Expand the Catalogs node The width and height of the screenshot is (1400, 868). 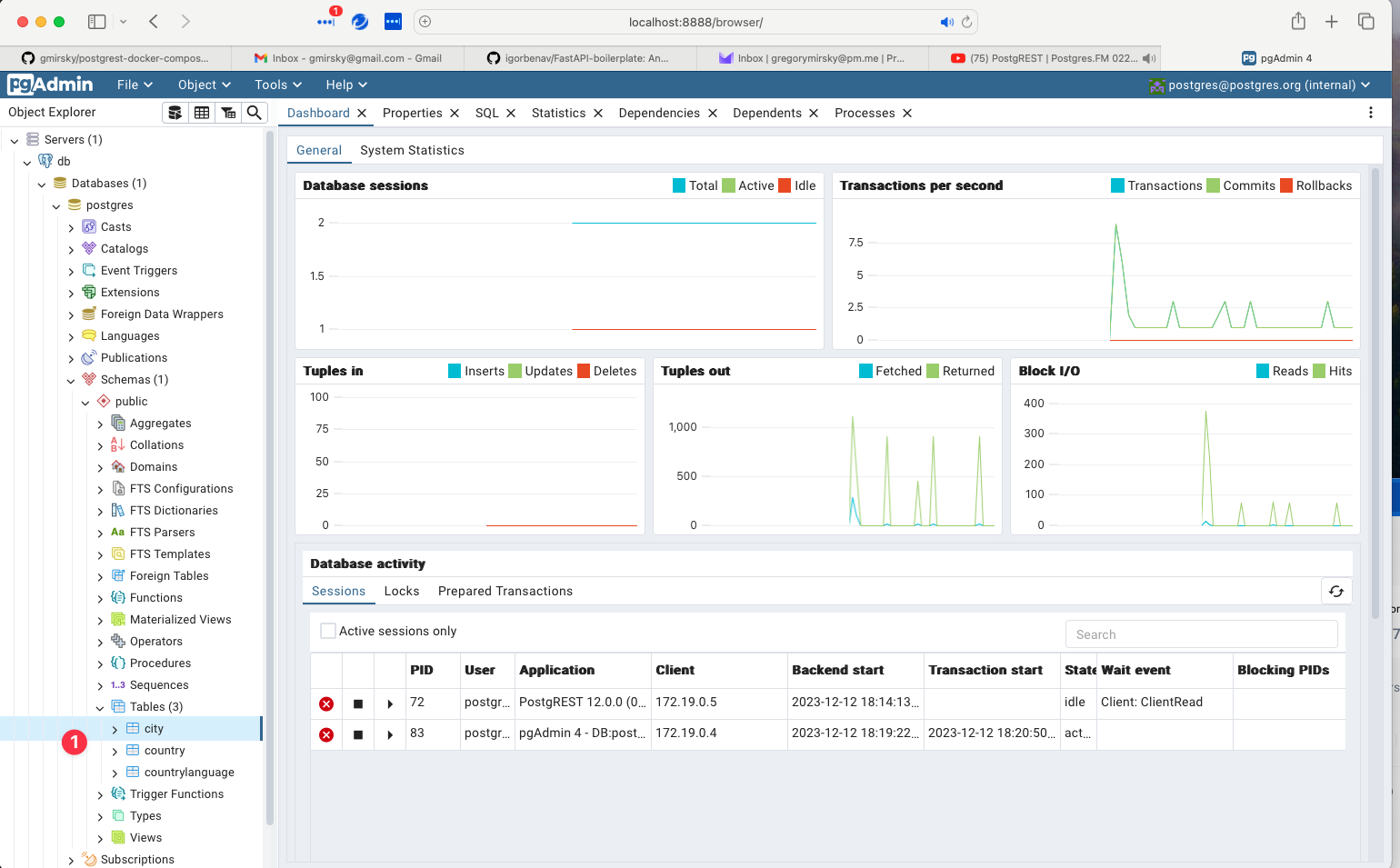[71, 249]
